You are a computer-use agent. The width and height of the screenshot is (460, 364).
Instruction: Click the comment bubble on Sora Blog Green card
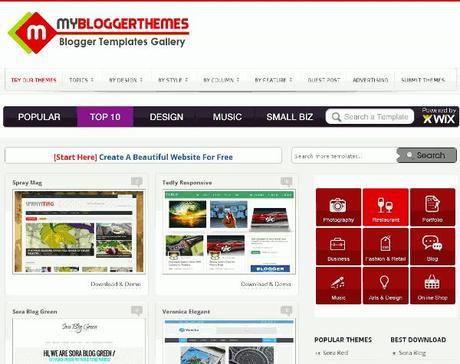click(x=137, y=311)
